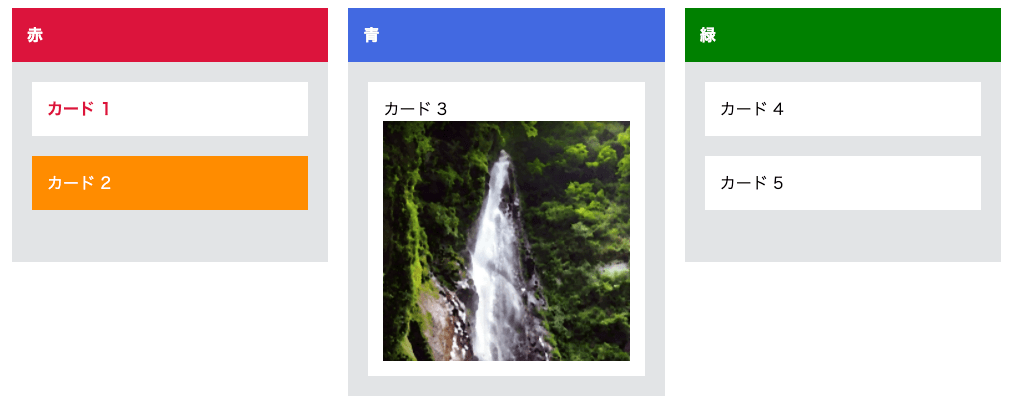Click the カード 3 text label
Image resolution: width=1009 pixels, height=407 pixels.
[x=415, y=109]
